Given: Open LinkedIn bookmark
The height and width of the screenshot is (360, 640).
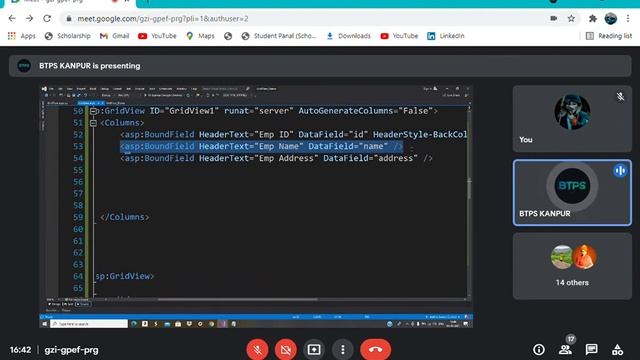Looking at the screenshot, I should [x=445, y=36].
